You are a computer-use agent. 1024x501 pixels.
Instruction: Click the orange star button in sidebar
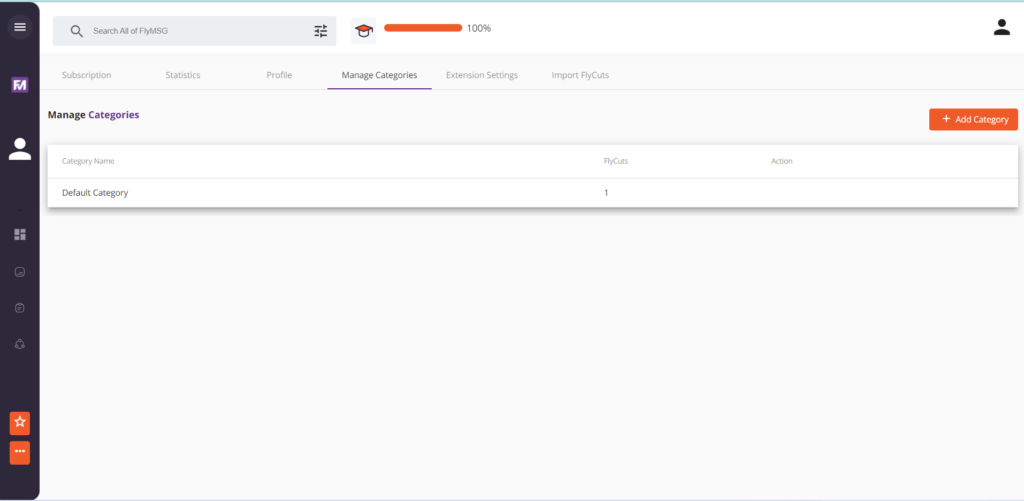click(20, 423)
